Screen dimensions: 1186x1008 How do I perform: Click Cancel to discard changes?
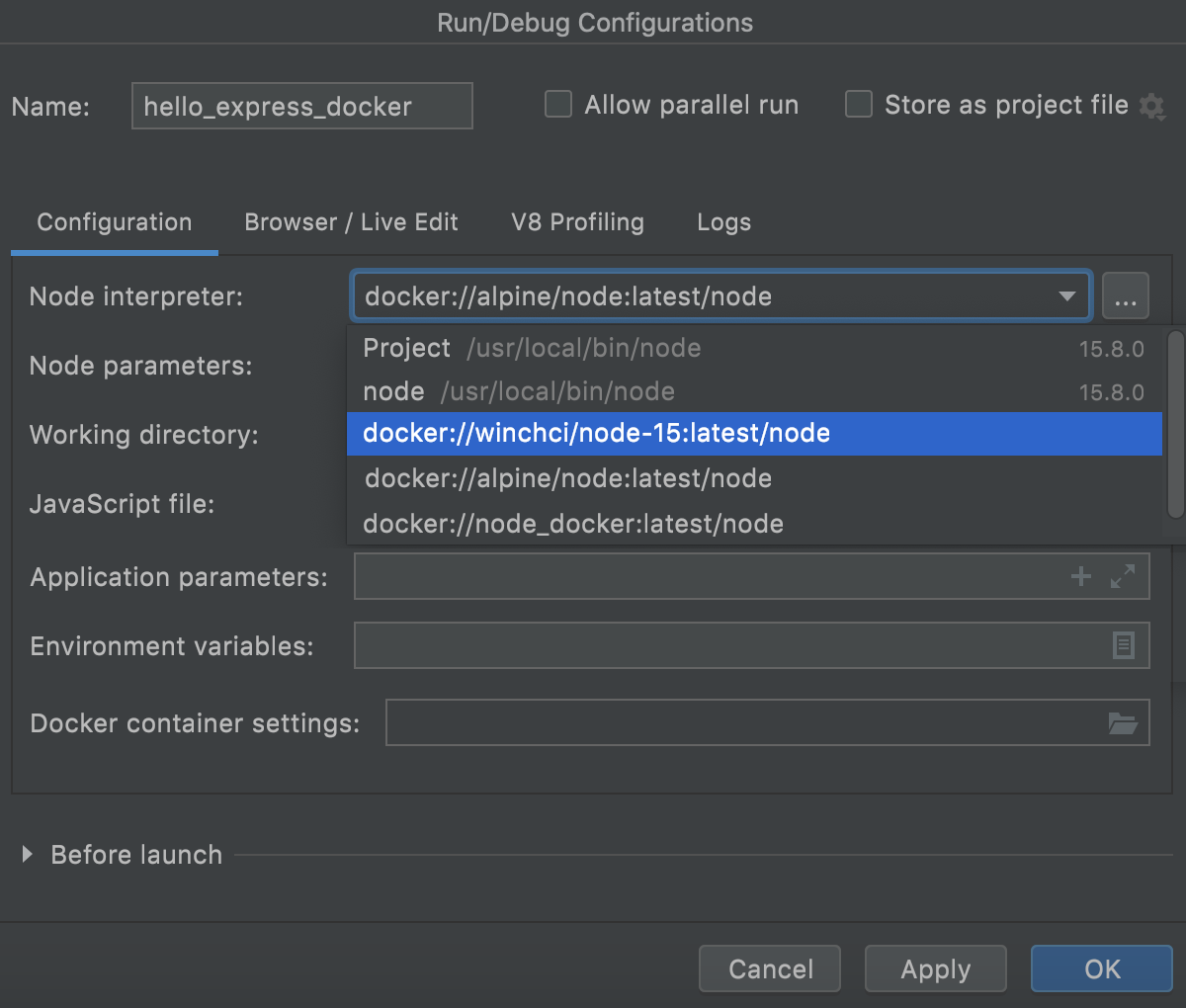pos(770,968)
